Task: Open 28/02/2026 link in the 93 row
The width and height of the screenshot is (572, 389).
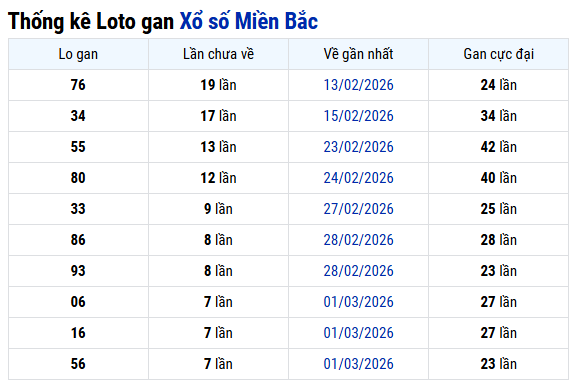Action: point(358,271)
